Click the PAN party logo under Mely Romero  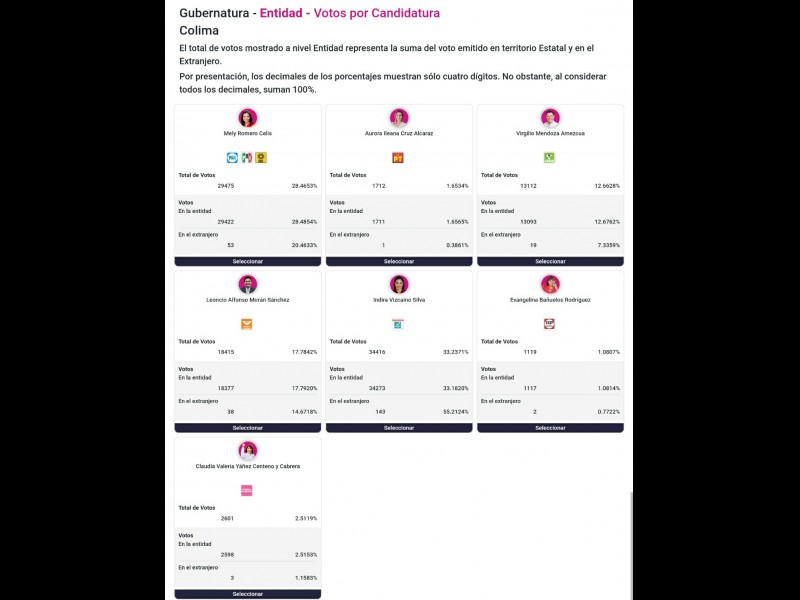233,157
